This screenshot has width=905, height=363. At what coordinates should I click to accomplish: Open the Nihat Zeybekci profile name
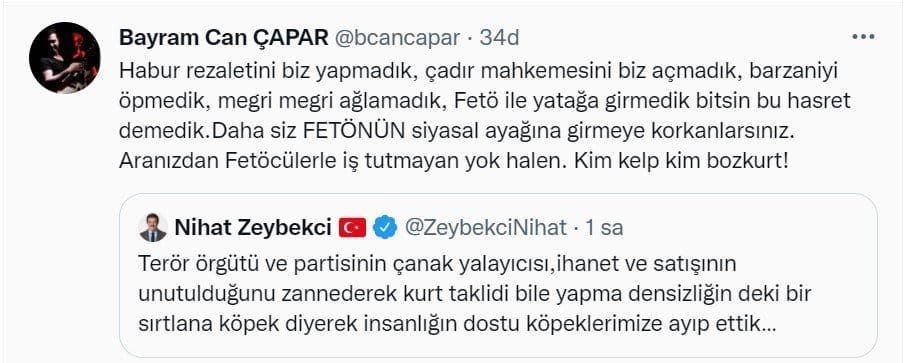(252, 229)
